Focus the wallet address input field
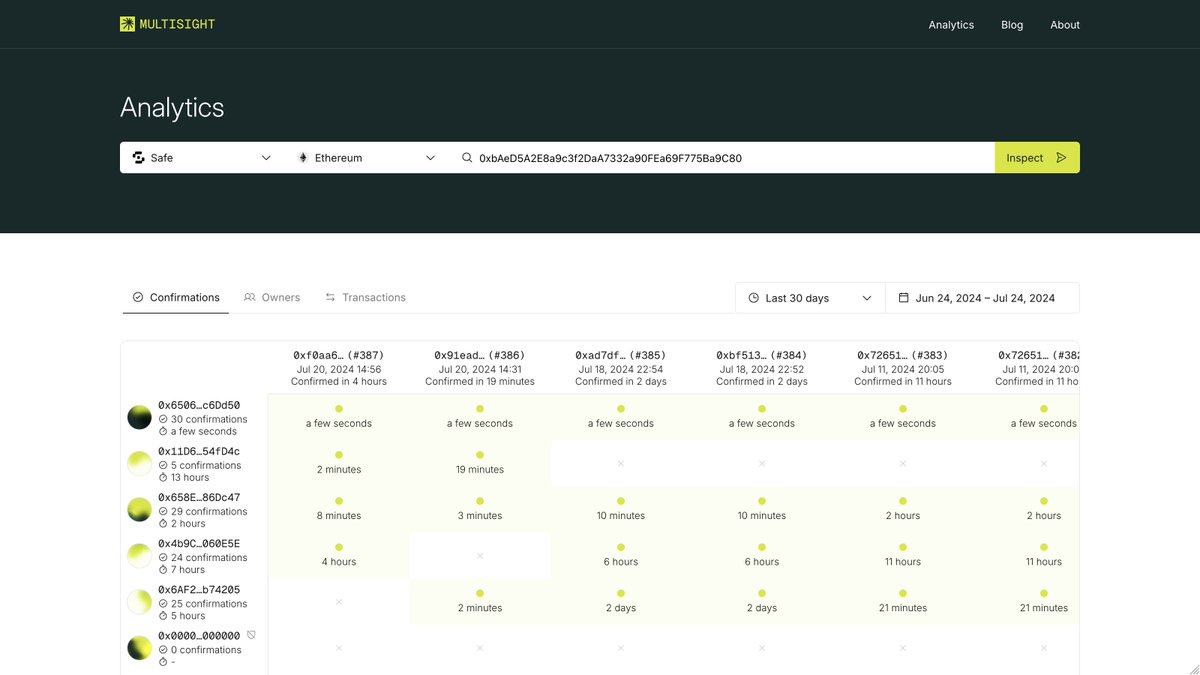 point(721,158)
